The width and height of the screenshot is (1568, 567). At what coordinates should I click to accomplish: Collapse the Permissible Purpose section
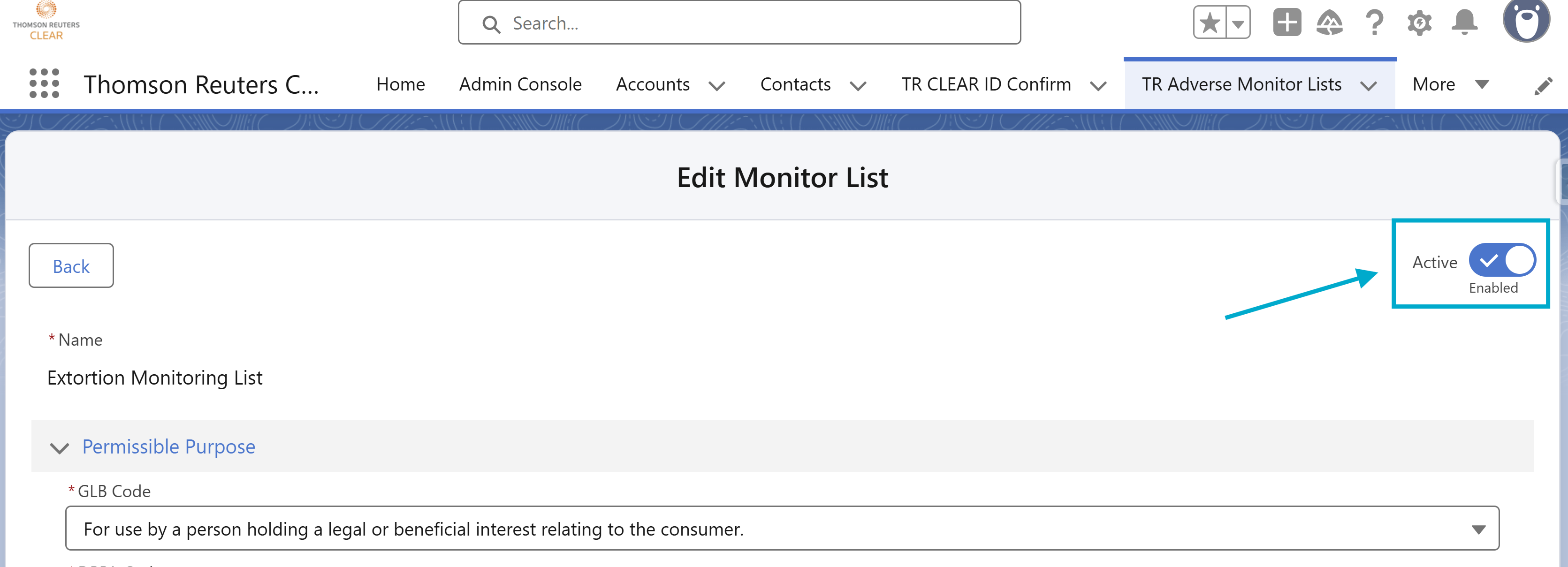59,448
